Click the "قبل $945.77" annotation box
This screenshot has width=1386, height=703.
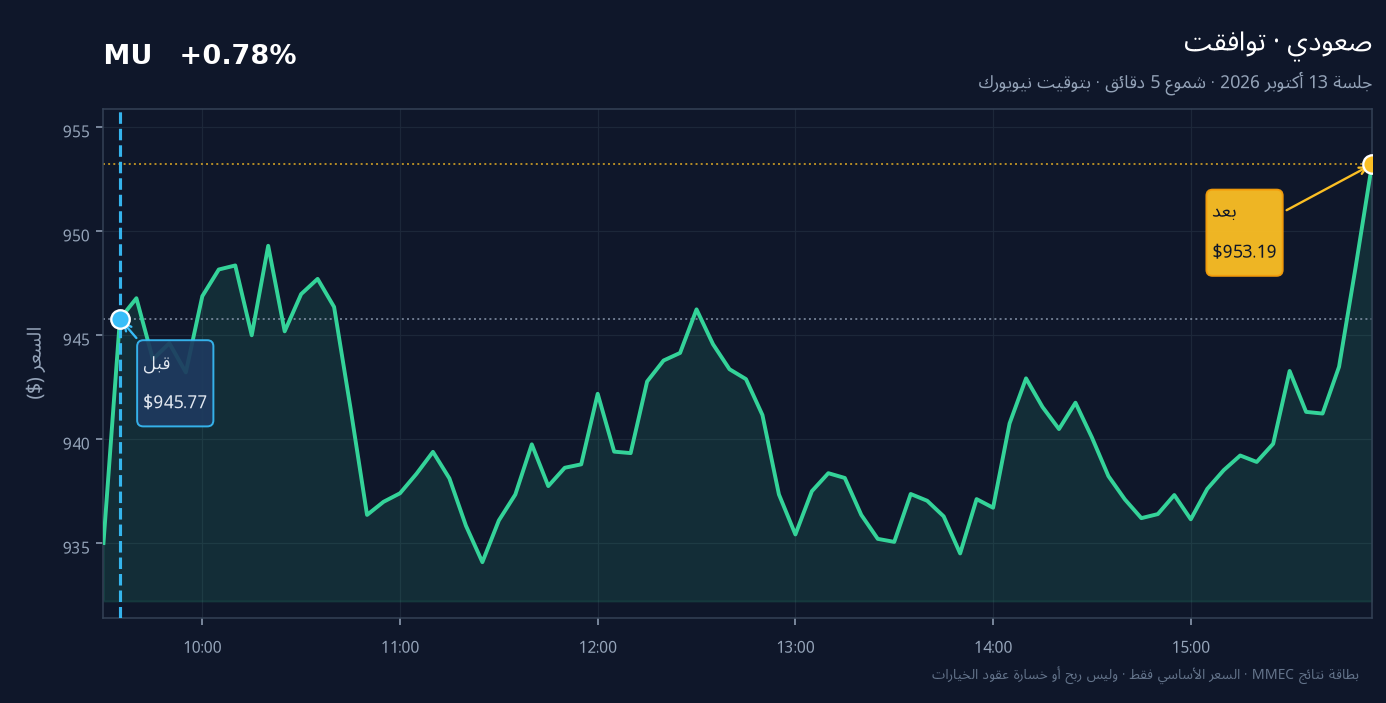[x=175, y=383]
